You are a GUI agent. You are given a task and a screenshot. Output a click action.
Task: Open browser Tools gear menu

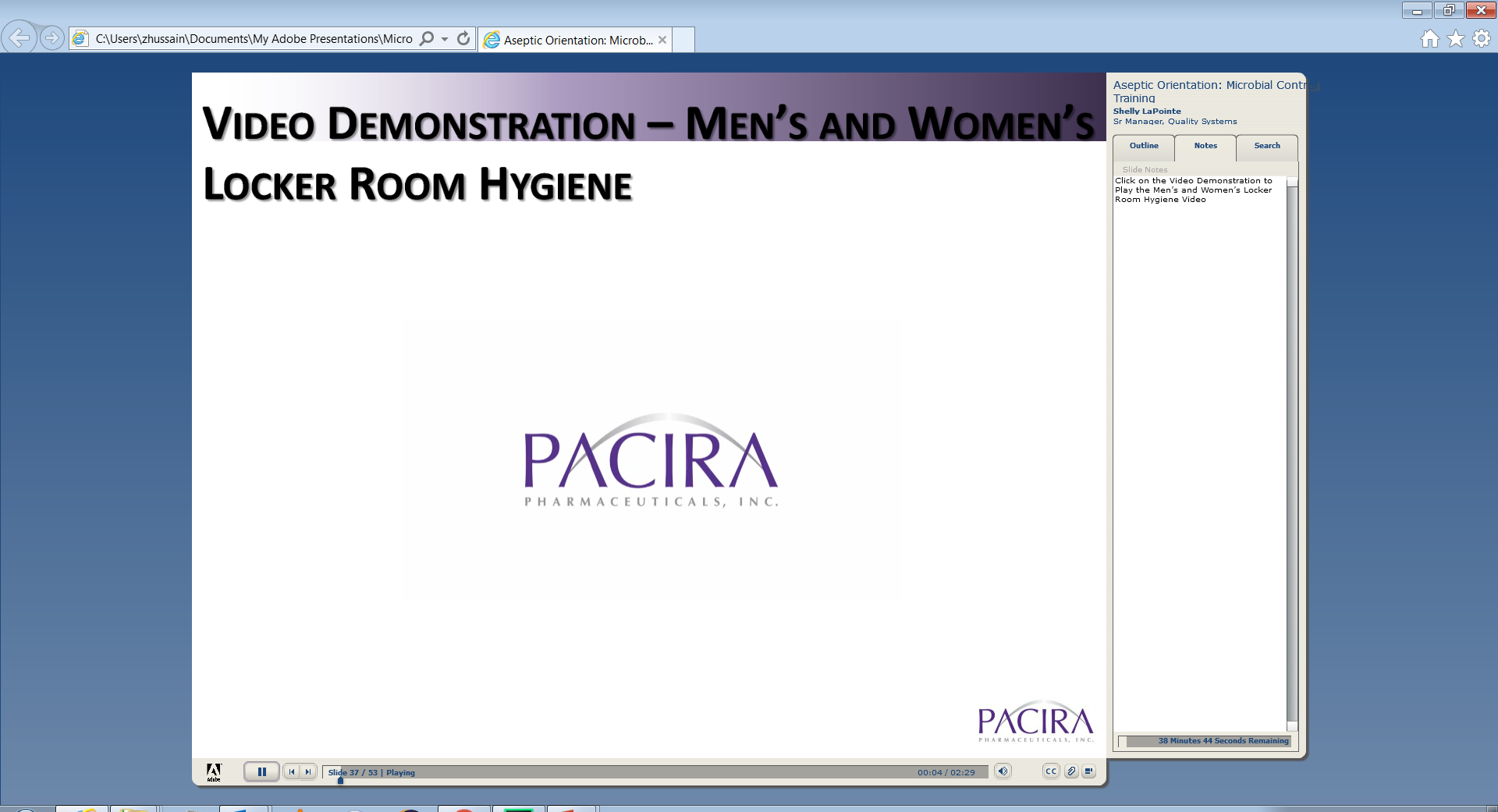point(1482,39)
